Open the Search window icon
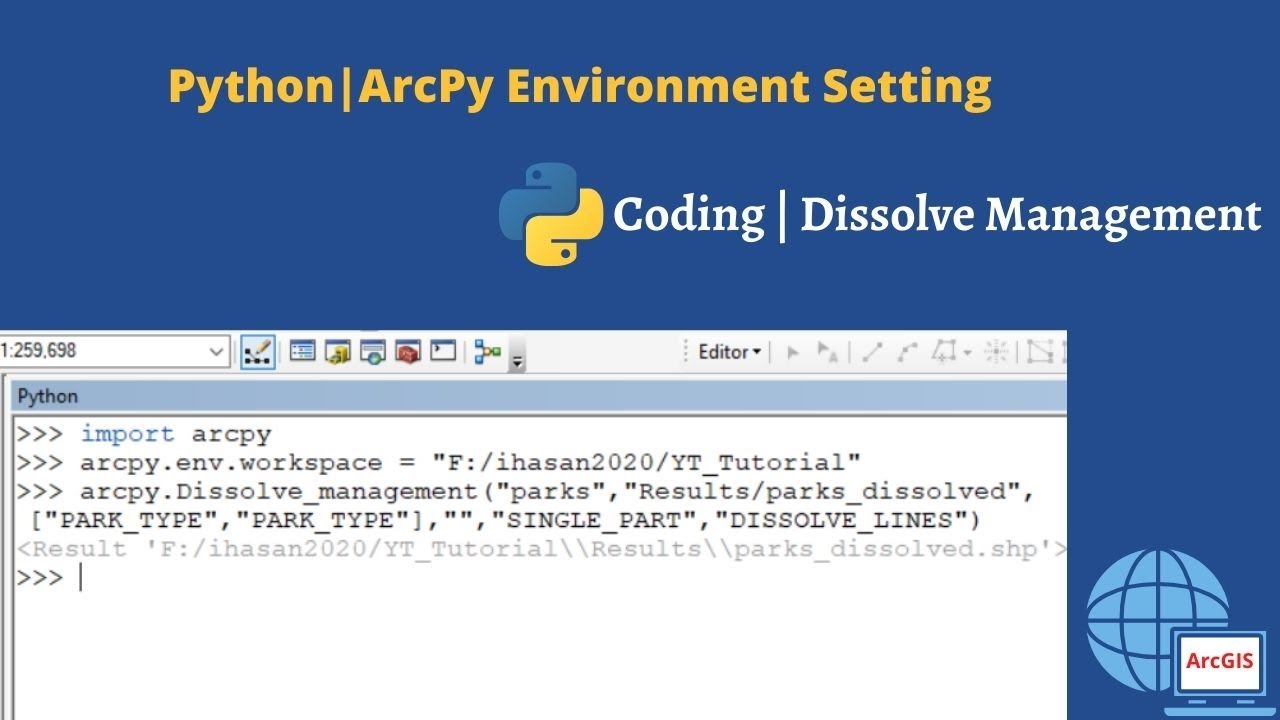Image resolution: width=1280 pixels, height=720 pixels. [x=373, y=351]
